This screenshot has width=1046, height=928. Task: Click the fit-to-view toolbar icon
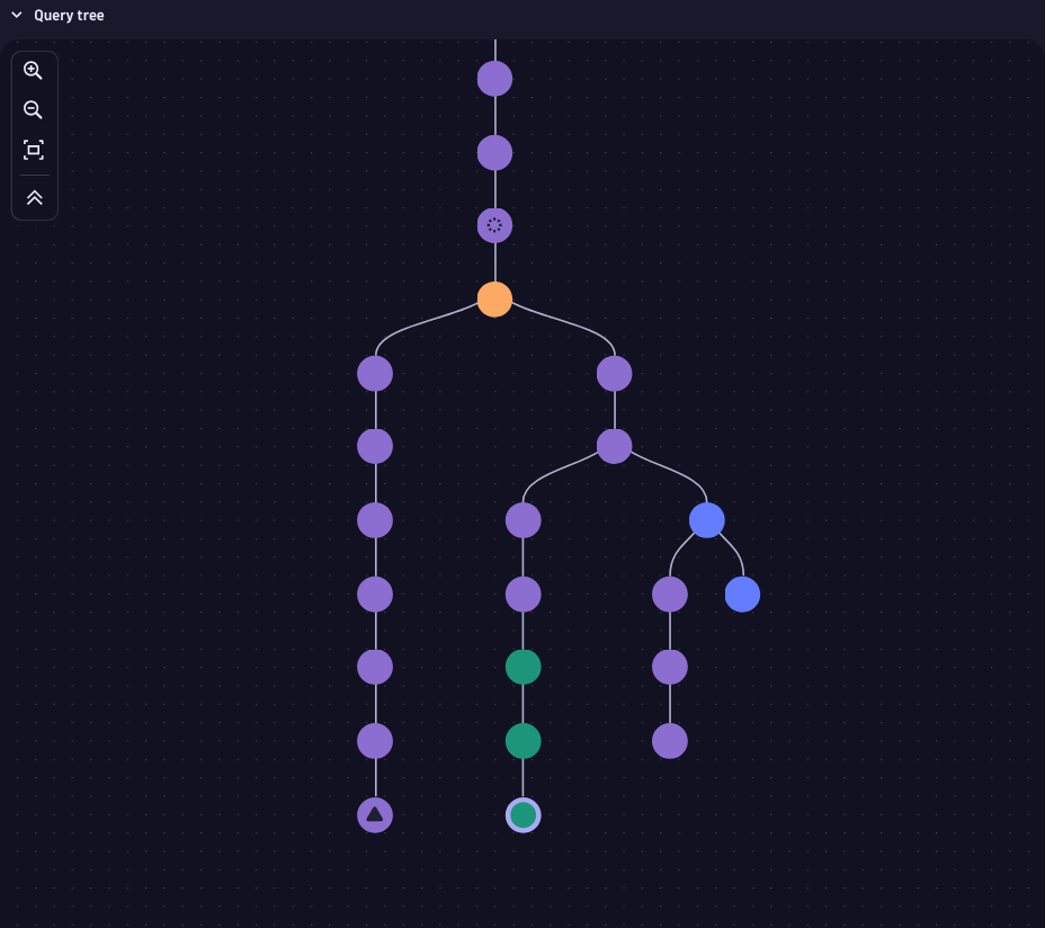34,148
